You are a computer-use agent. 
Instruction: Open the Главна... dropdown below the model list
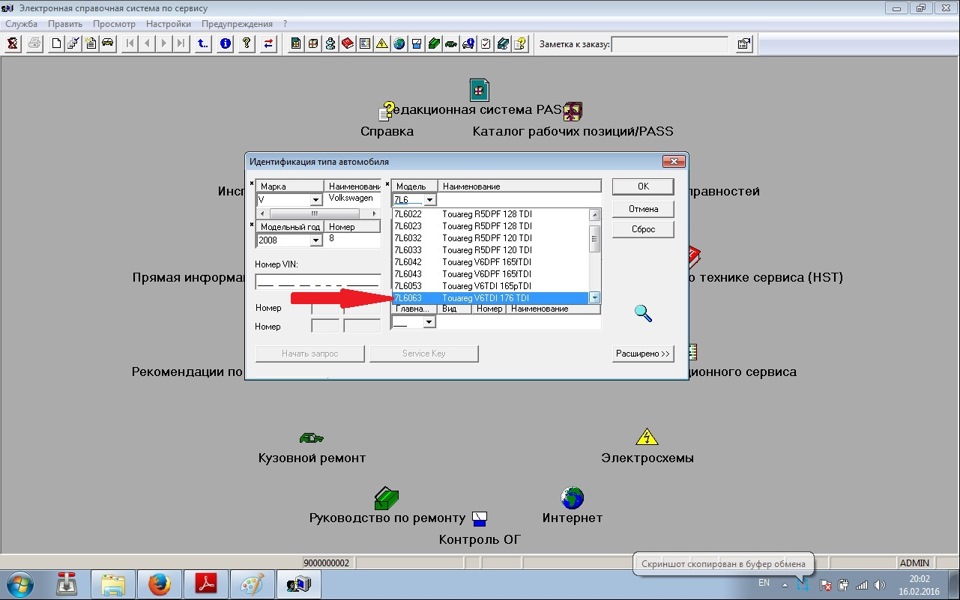[429, 322]
